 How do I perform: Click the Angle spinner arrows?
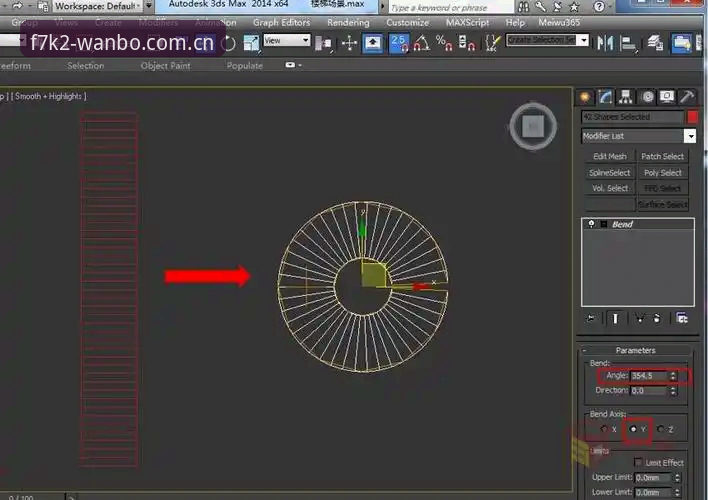pyautogui.click(x=673, y=376)
